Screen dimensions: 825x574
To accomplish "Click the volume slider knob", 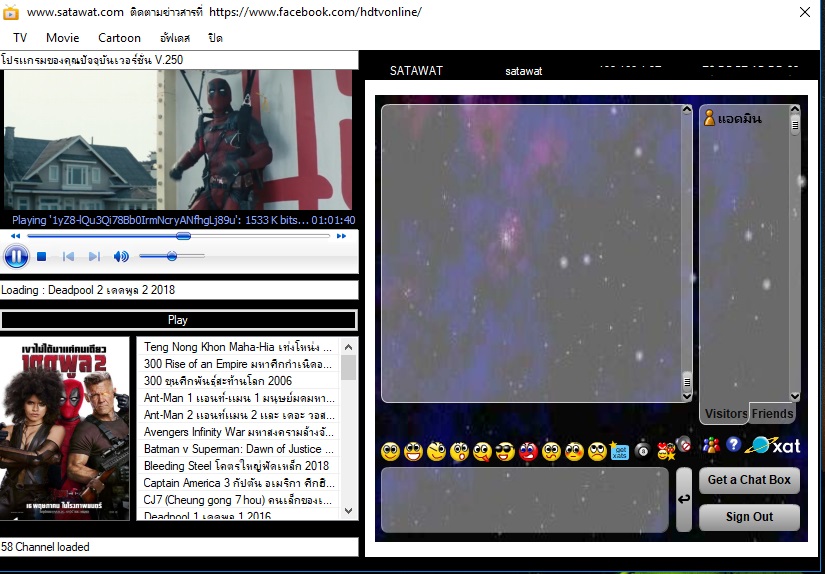I will (x=172, y=256).
